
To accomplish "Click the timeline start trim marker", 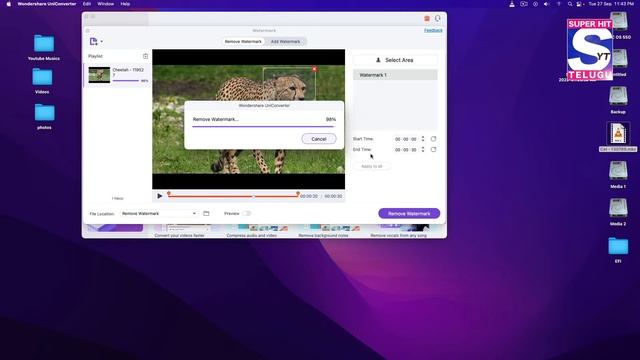I will tap(169, 193).
